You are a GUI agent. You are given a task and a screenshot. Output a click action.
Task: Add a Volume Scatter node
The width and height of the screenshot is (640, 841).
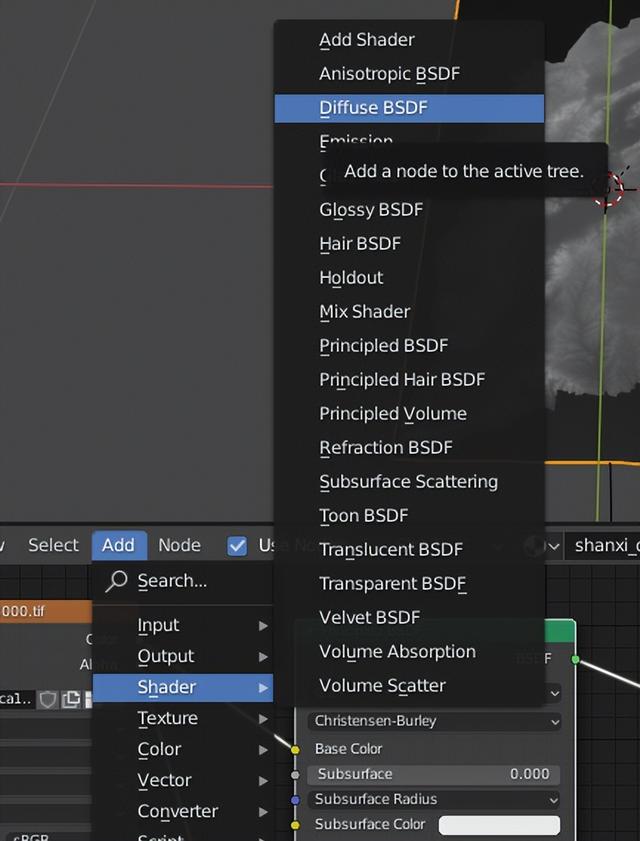[409, 686]
